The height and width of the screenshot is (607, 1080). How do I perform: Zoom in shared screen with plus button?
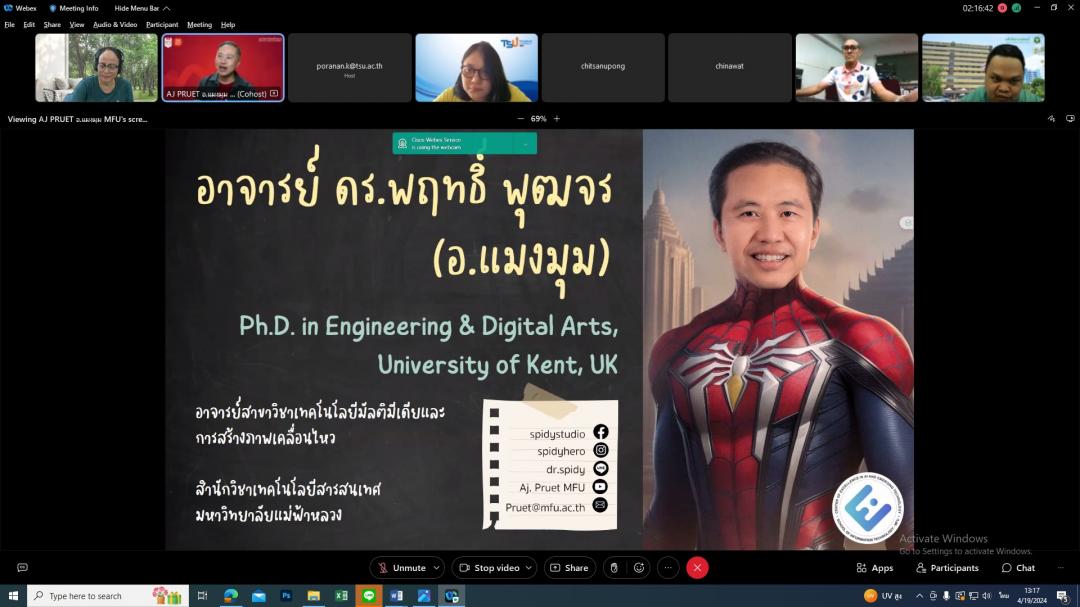pyautogui.click(x=557, y=119)
